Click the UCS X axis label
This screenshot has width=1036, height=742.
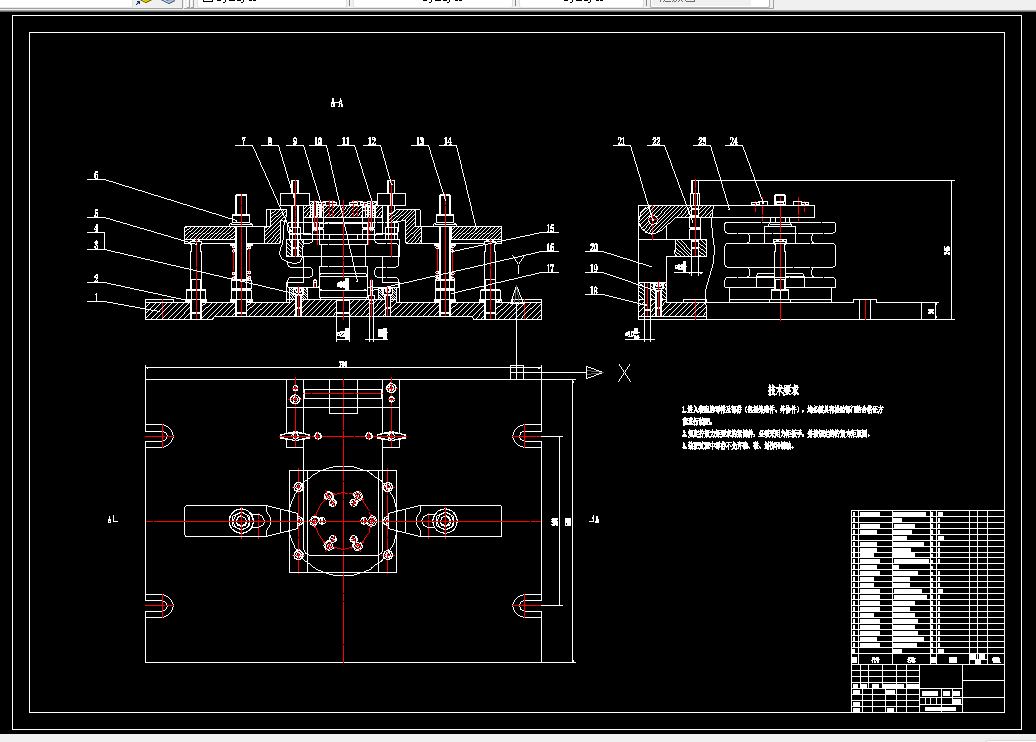point(624,373)
